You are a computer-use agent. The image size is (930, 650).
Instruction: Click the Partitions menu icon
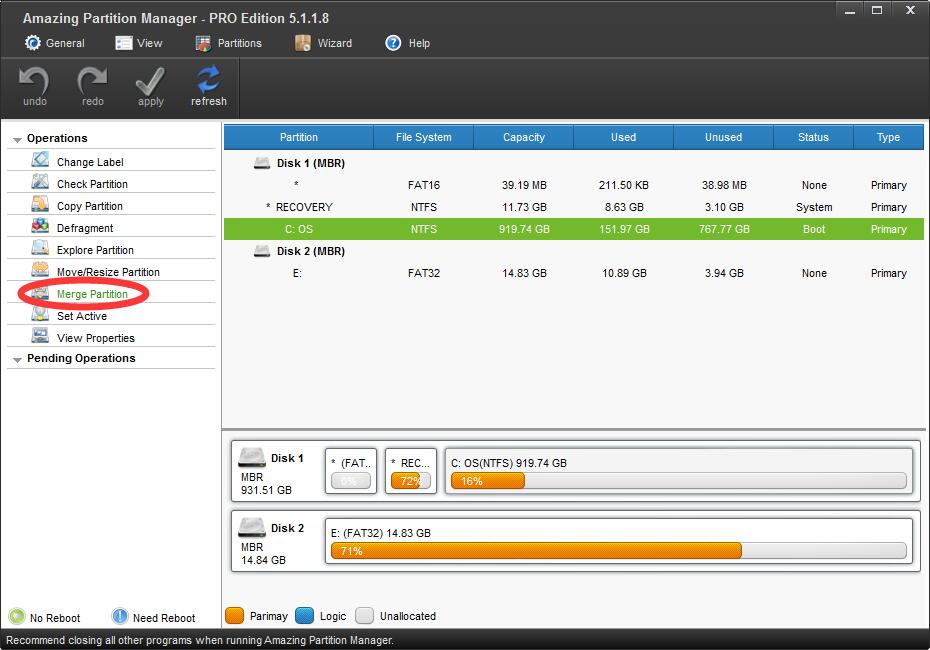click(203, 43)
